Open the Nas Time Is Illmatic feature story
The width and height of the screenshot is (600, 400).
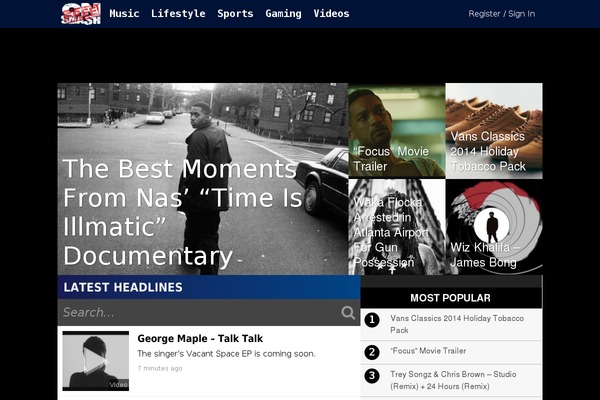[x=203, y=179]
